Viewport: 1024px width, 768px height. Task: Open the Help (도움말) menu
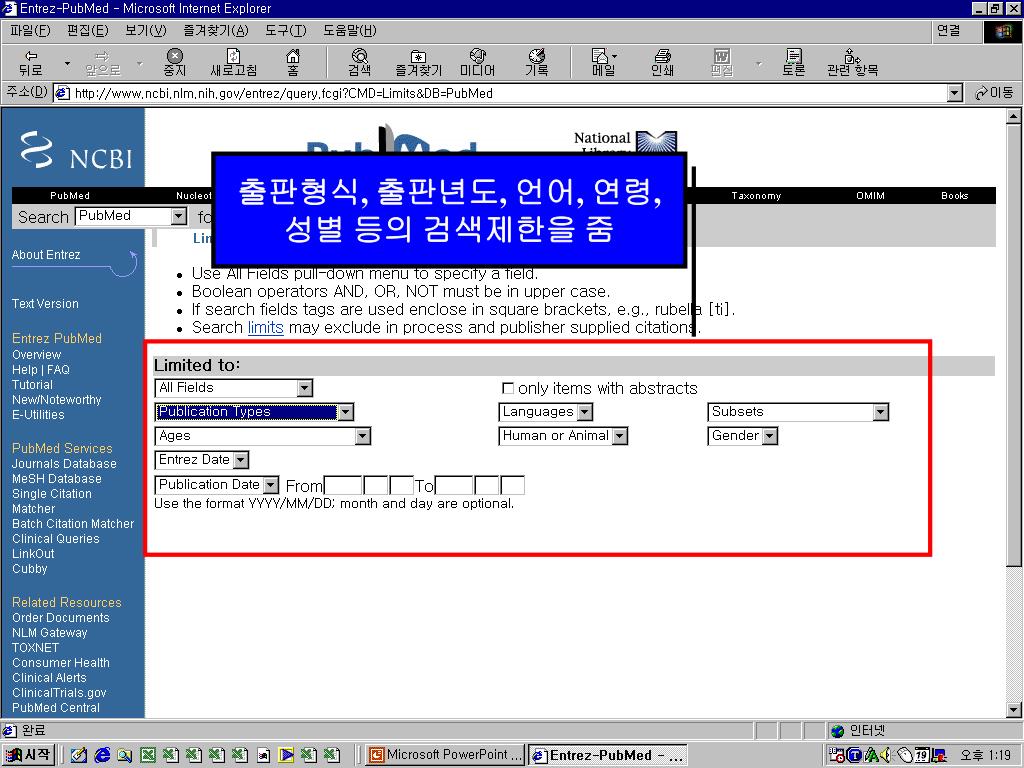(x=349, y=30)
